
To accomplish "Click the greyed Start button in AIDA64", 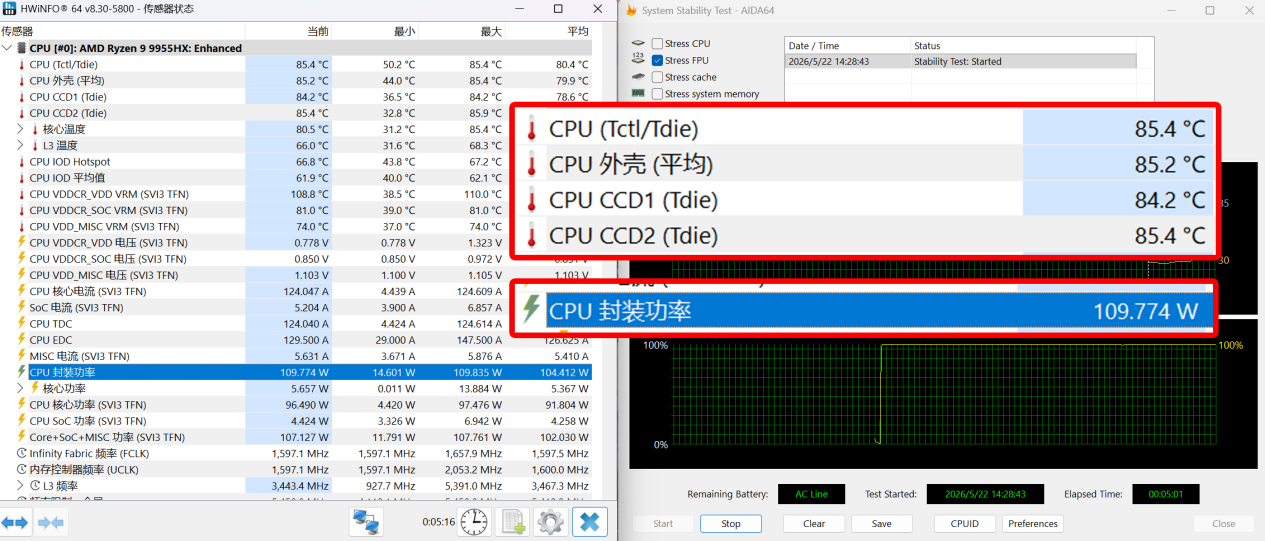I will tap(663, 523).
